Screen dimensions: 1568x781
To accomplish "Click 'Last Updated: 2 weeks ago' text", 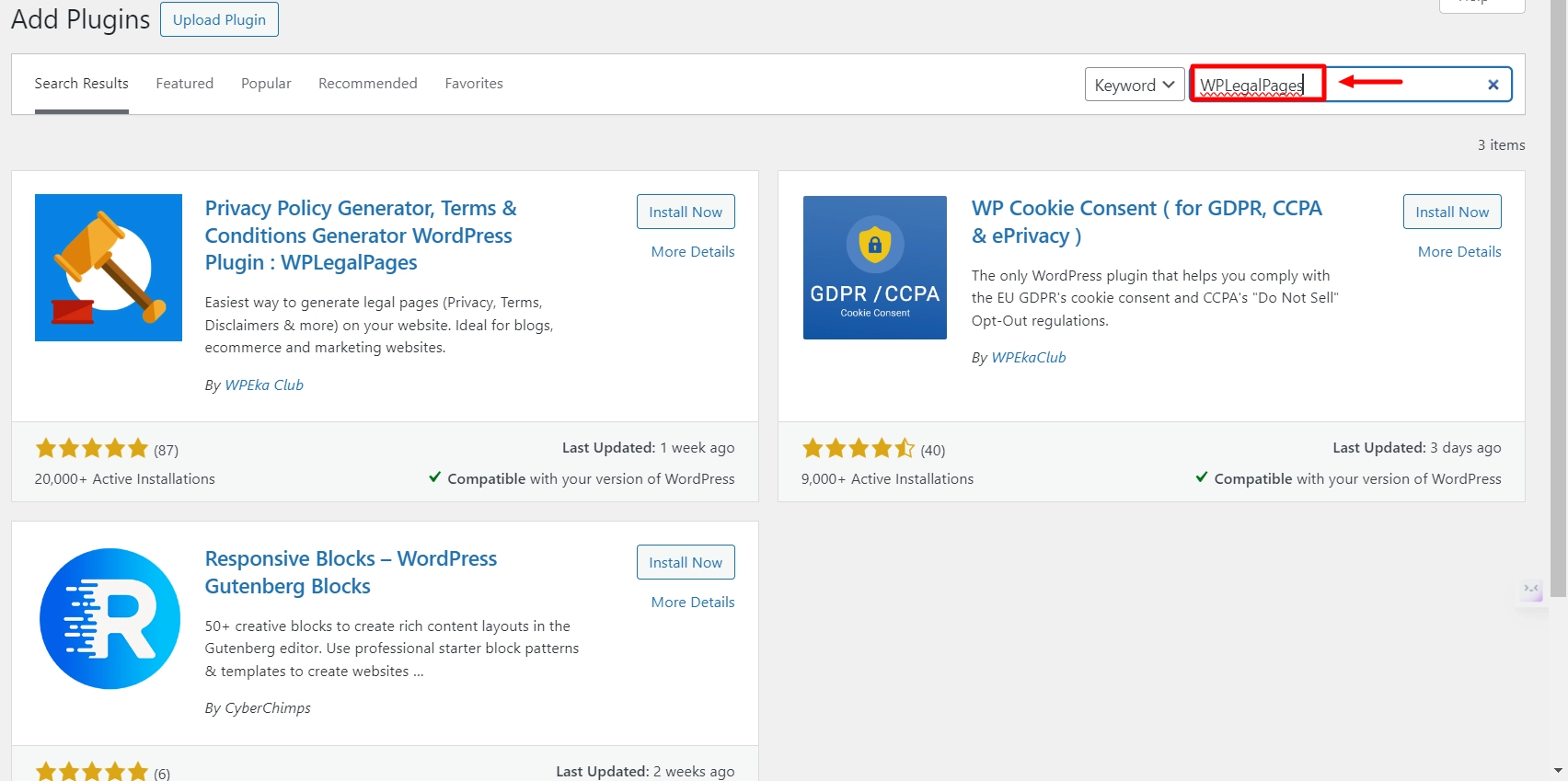I will point(645,772).
